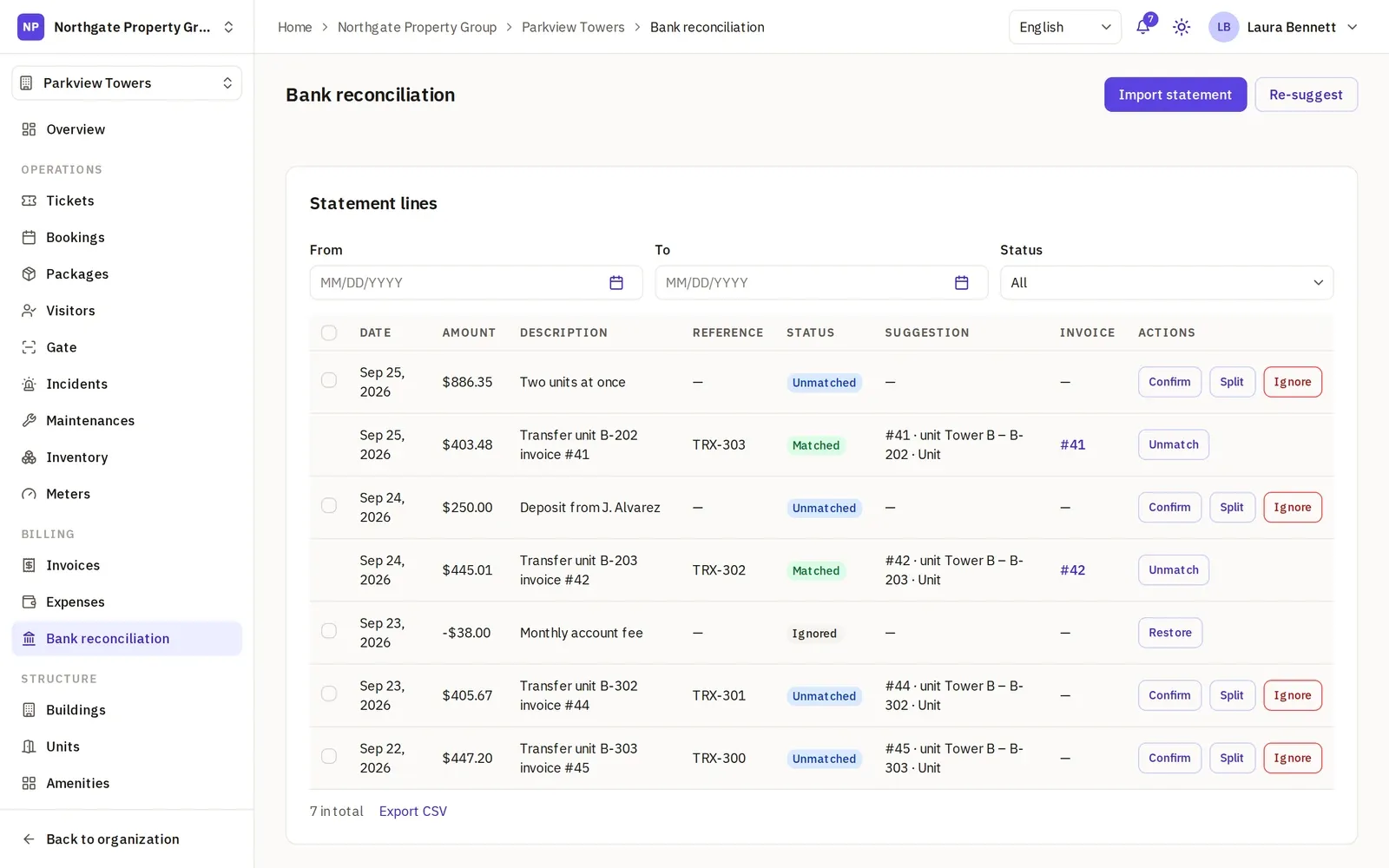Open the From date calendar picker icon
The width and height of the screenshot is (1389, 868).
pyautogui.click(x=616, y=283)
